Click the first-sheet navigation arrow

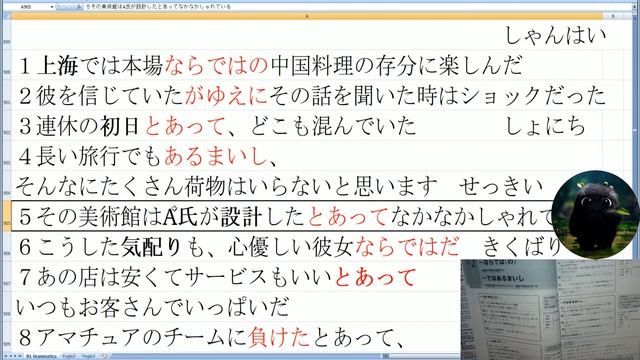tap(5, 356)
